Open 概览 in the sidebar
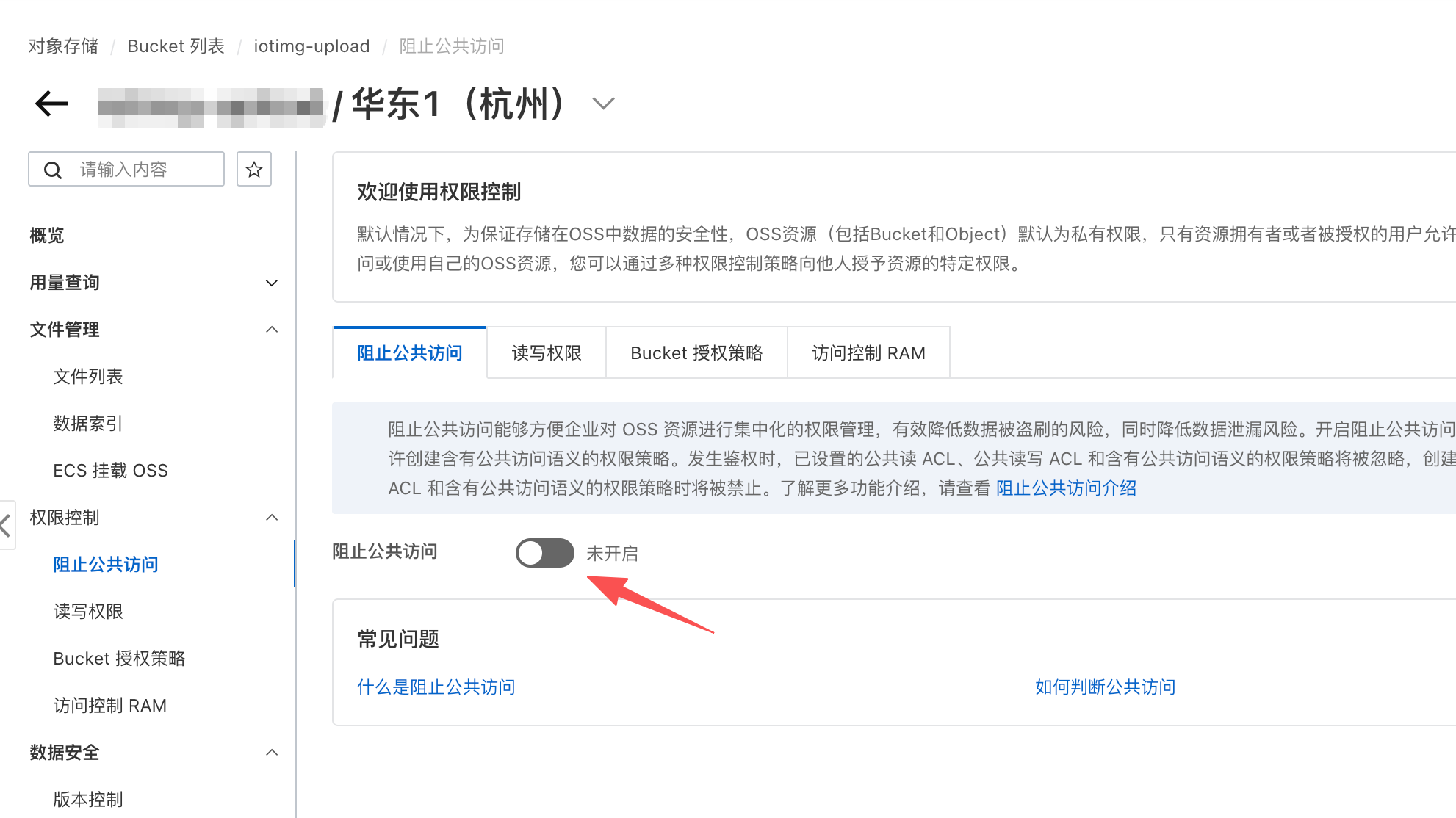Image resolution: width=1456 pixels, height=818 pixels. 47,236
